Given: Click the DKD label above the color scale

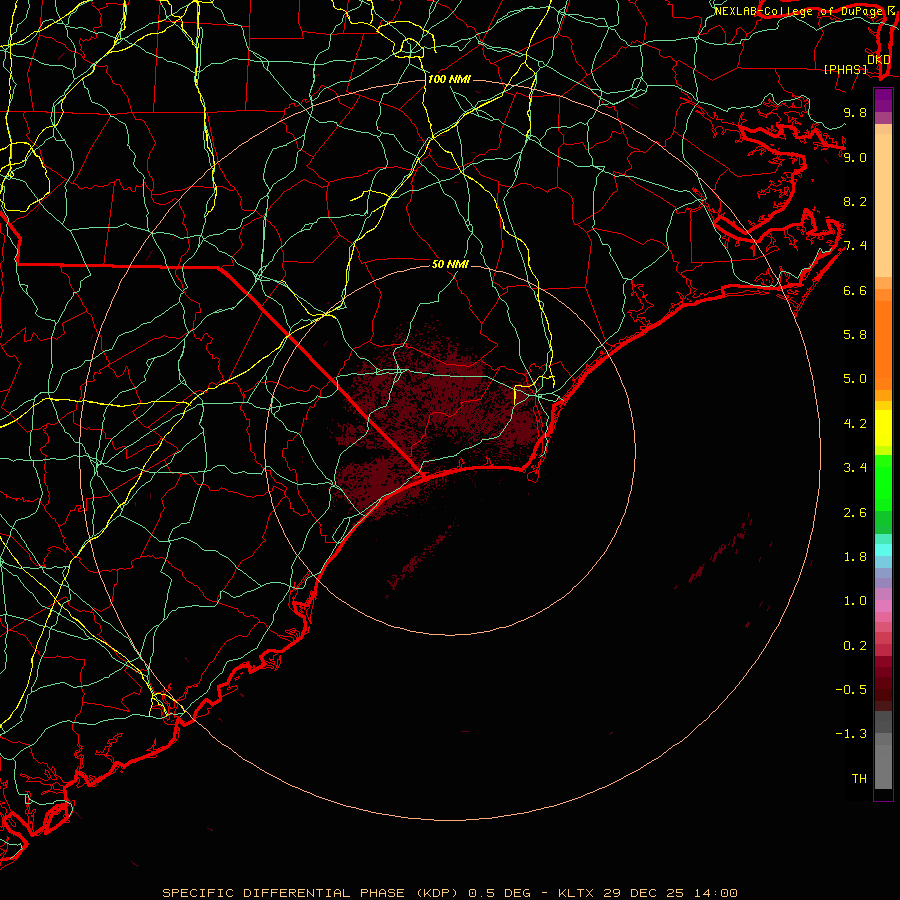Looking at the screenshot, I should 878,60.
